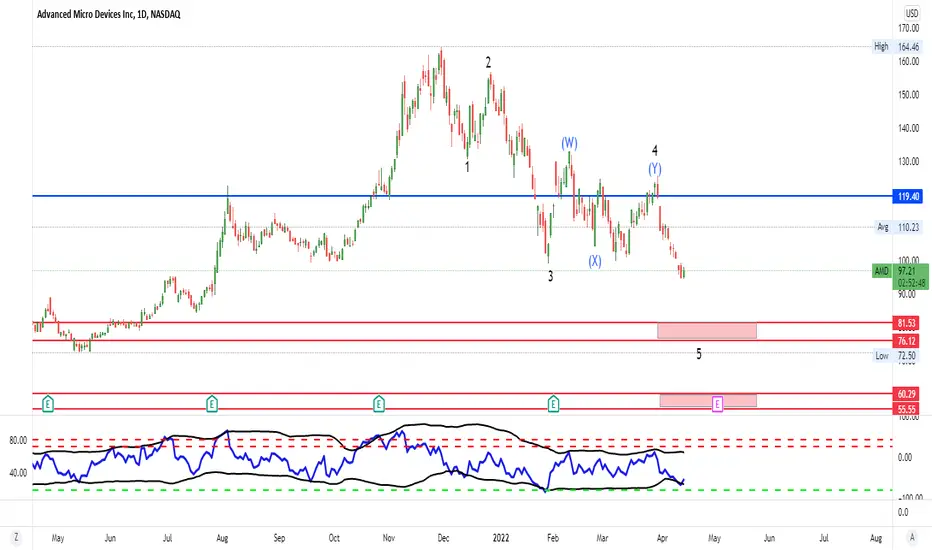Click the 140.00 price axis value
This screenshot has width=932, height=550.
click(908, 128)
